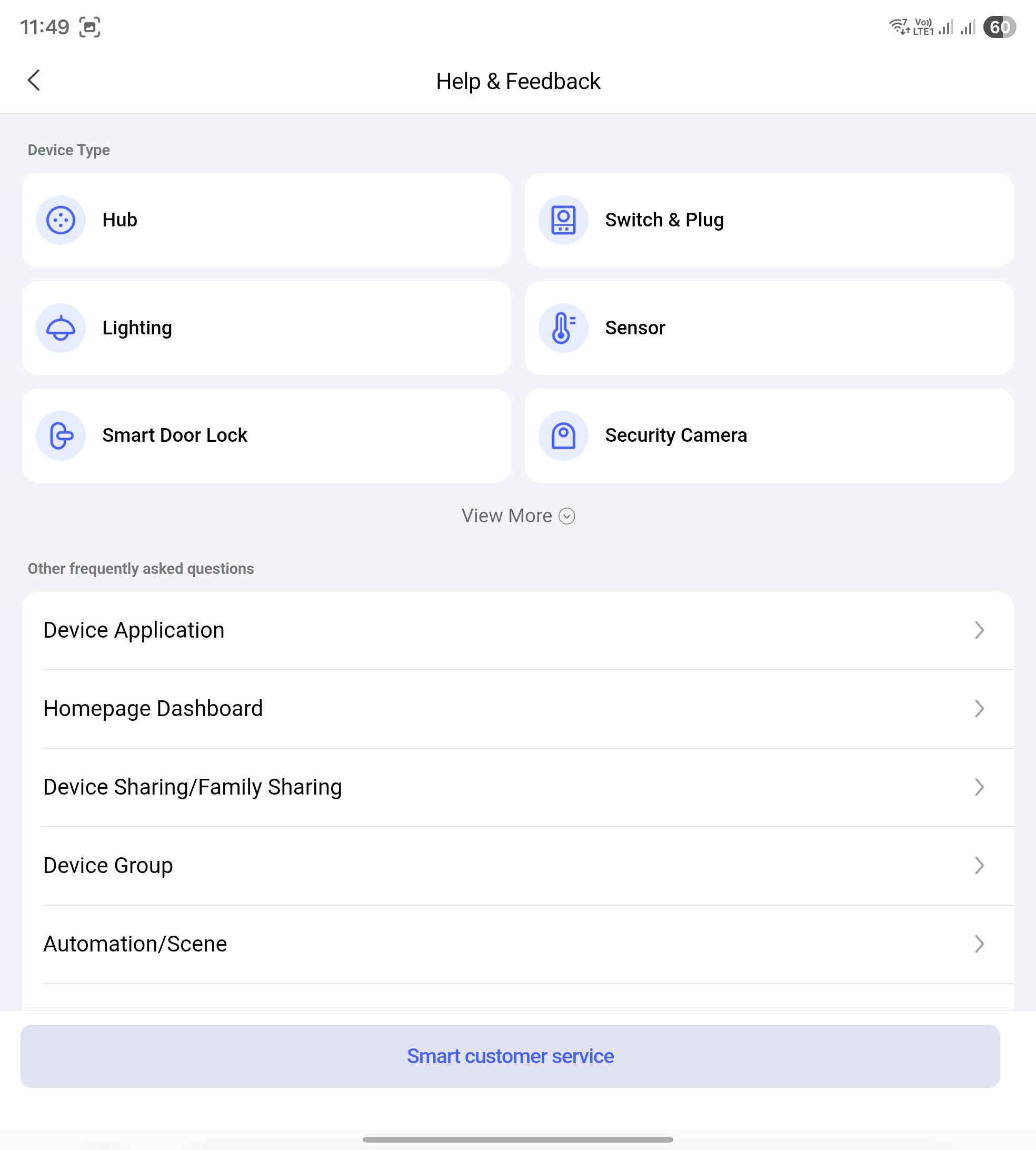Tap the Security Camera icon
Image resolution: width=1036 pixels, height=1150 pixels.
click(x=563, y=435)
